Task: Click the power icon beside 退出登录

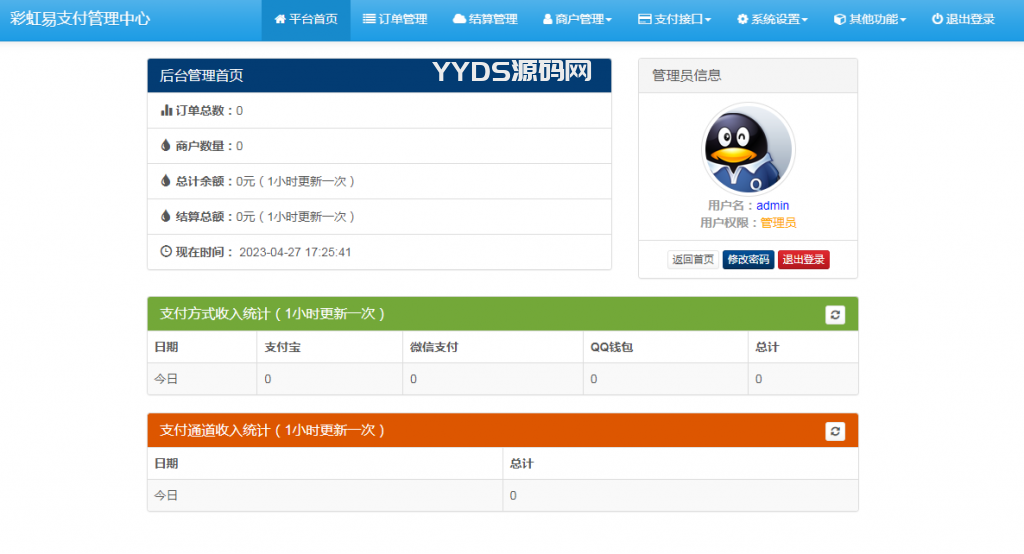Action: click(x=937, y=19)
